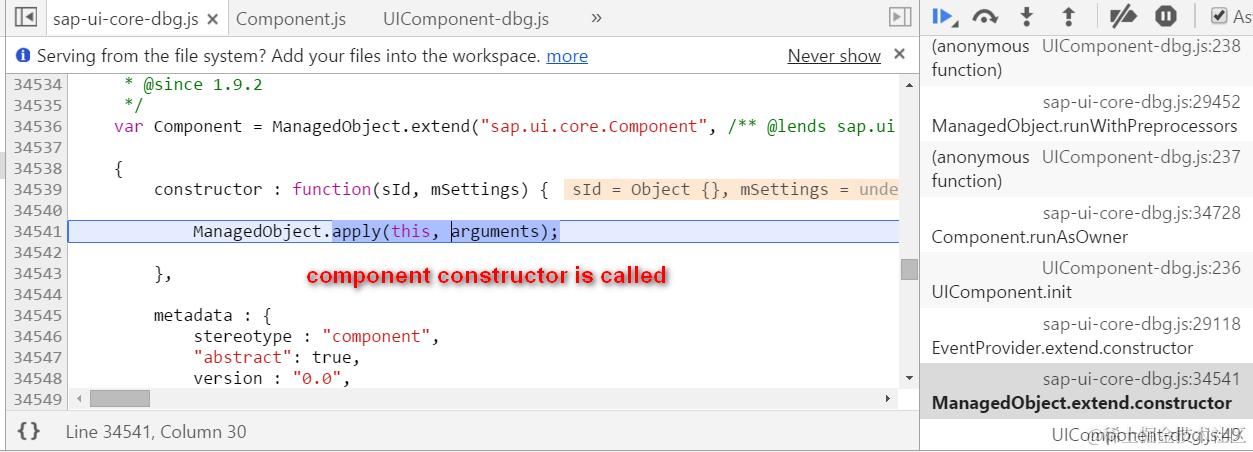The image size is (1253, 452).
Task: Close the sap-ui-core-dbg.js tab
Action: [x=212, y=18]
